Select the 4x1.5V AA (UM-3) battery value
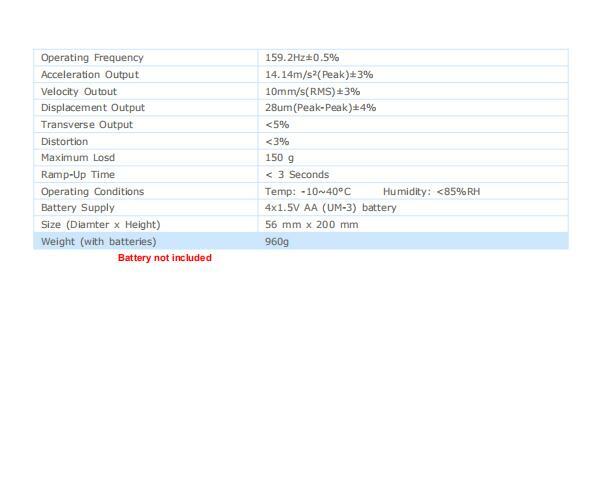The image size is (600, 479). 330,208
